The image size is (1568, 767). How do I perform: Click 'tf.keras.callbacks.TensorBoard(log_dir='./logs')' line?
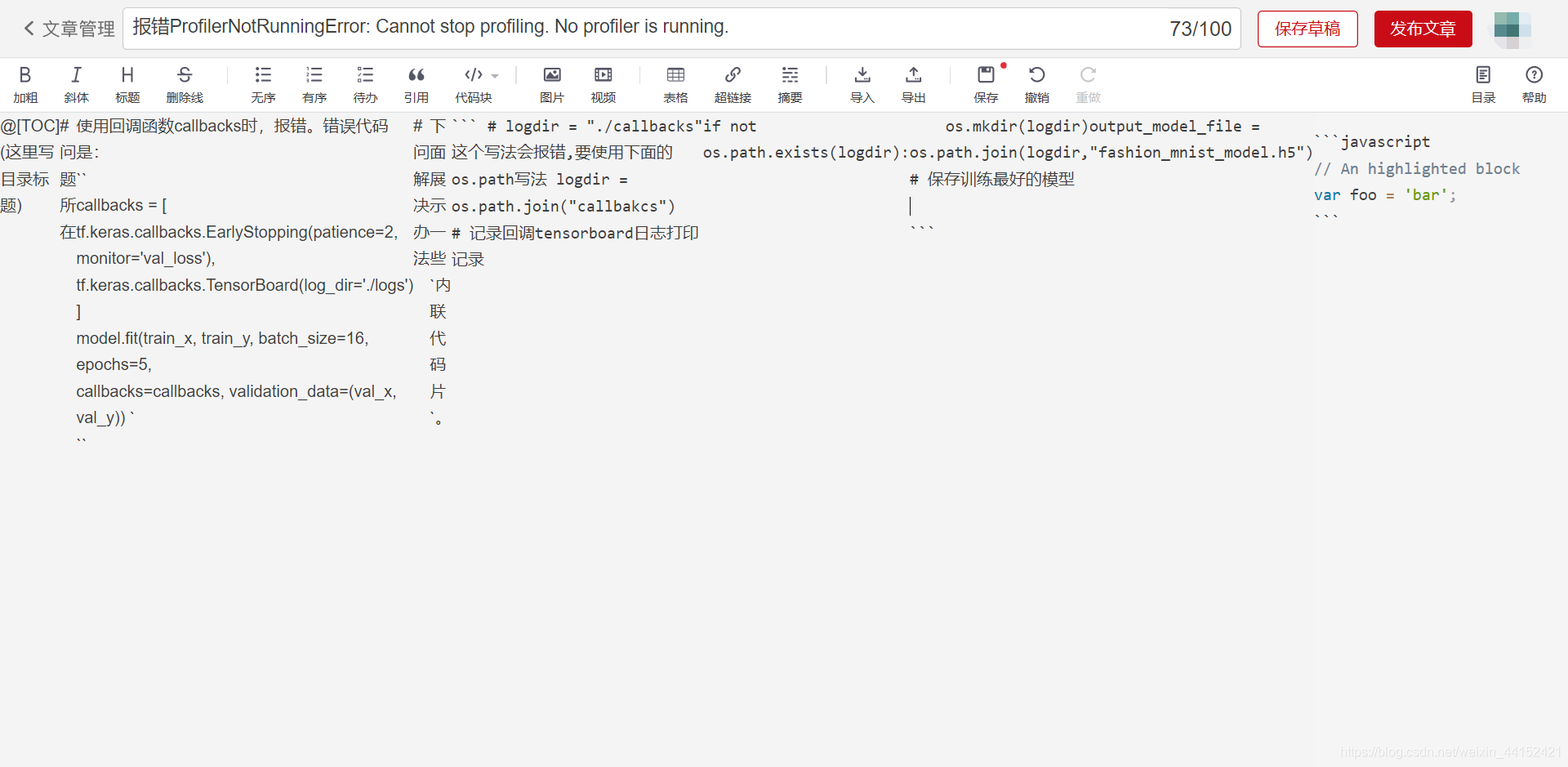point(245,285)
